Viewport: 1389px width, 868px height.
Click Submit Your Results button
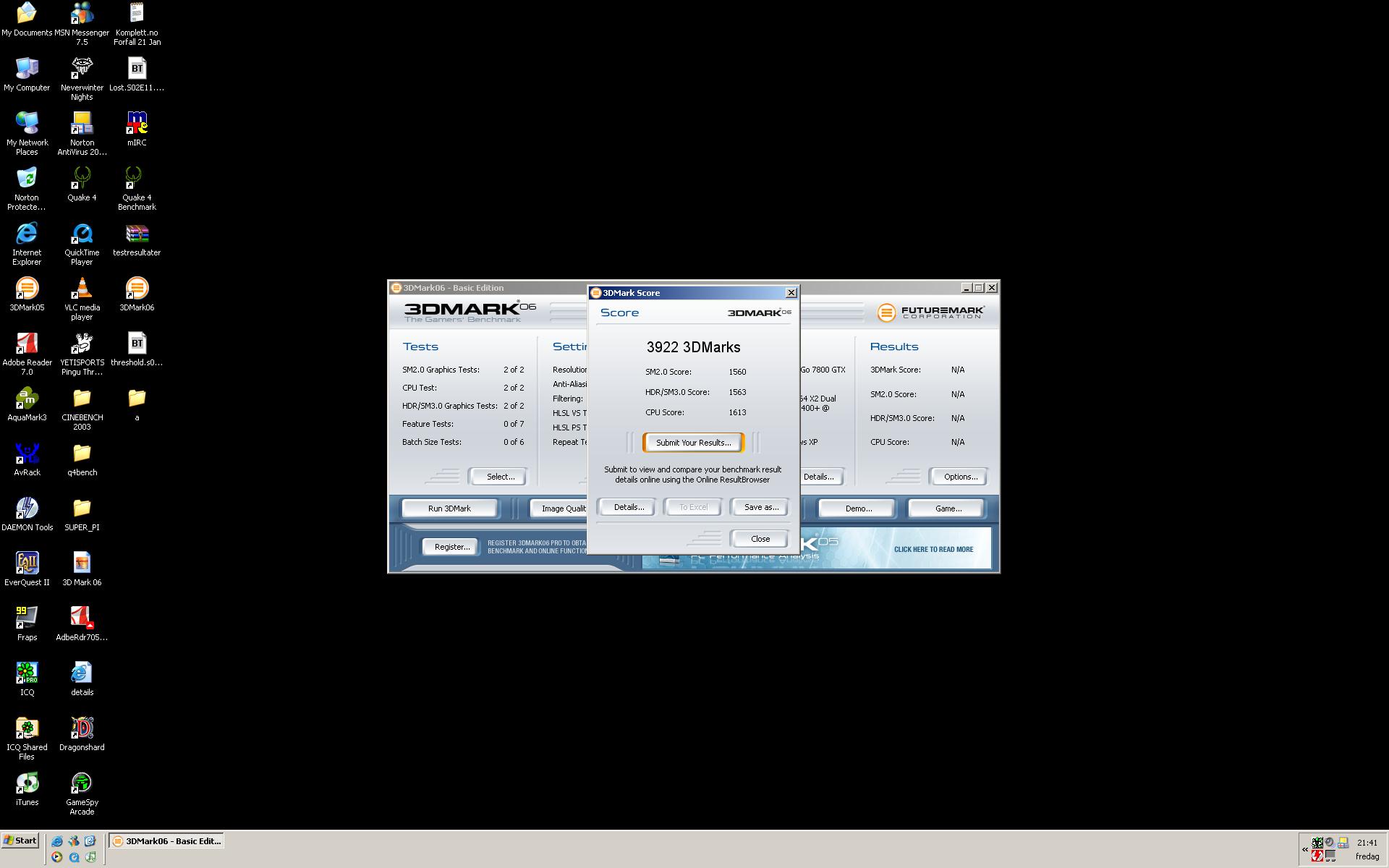(693, 443)
